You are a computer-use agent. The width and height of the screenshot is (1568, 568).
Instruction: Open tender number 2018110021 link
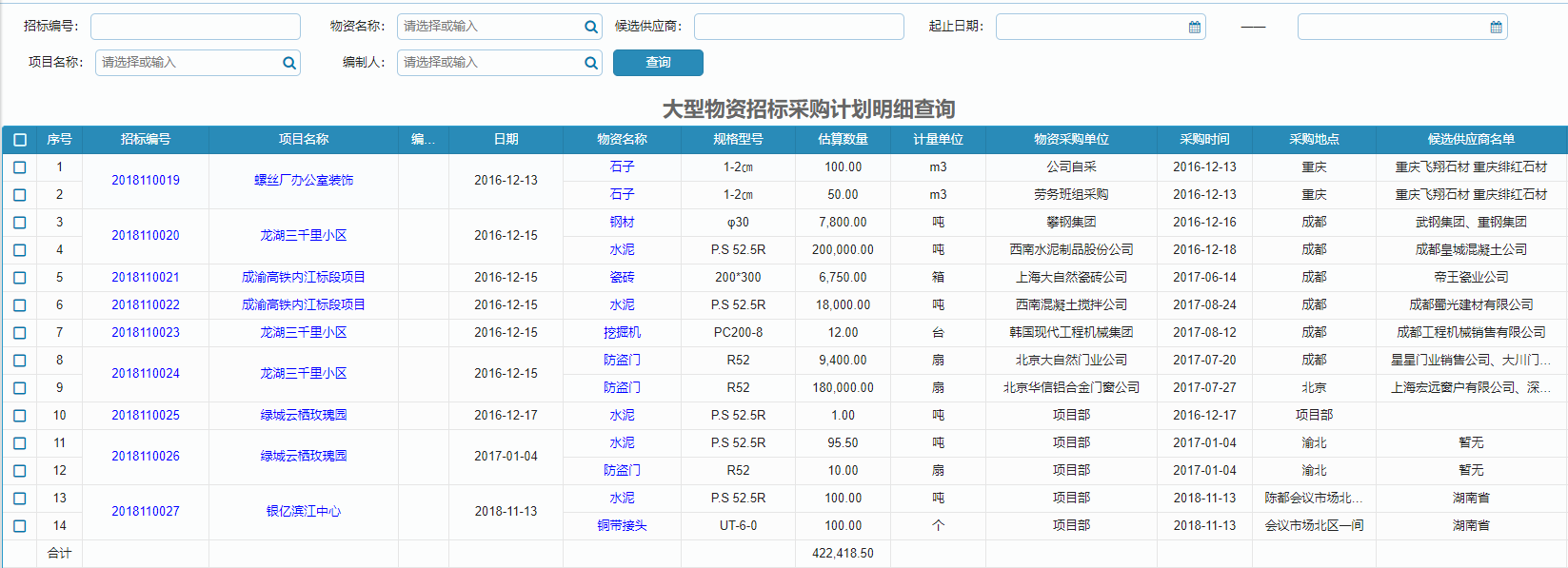click(x=146, y=278)
